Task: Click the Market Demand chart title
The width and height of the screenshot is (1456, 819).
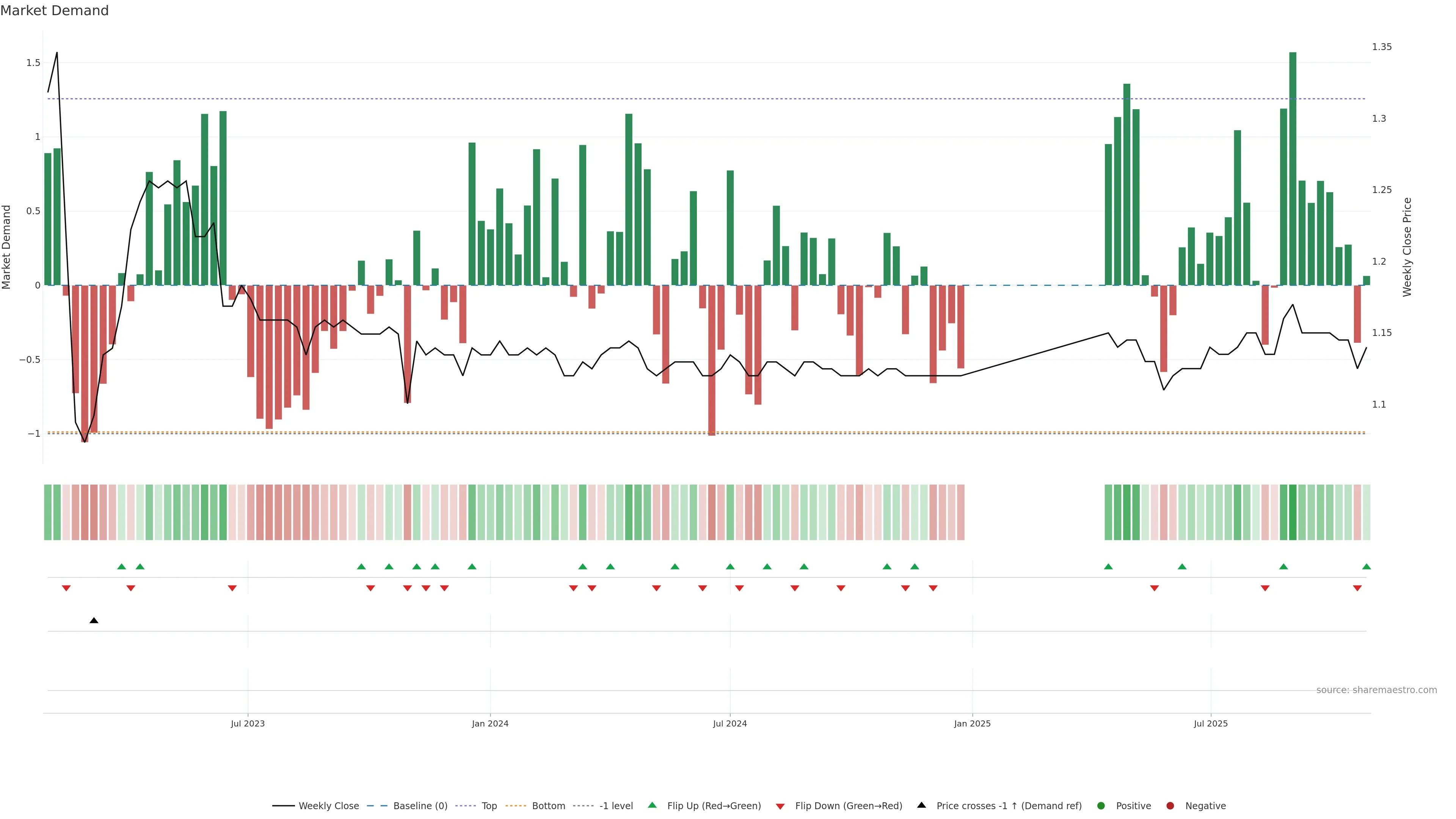Action: pyautogui.click(x=54, y=11)
